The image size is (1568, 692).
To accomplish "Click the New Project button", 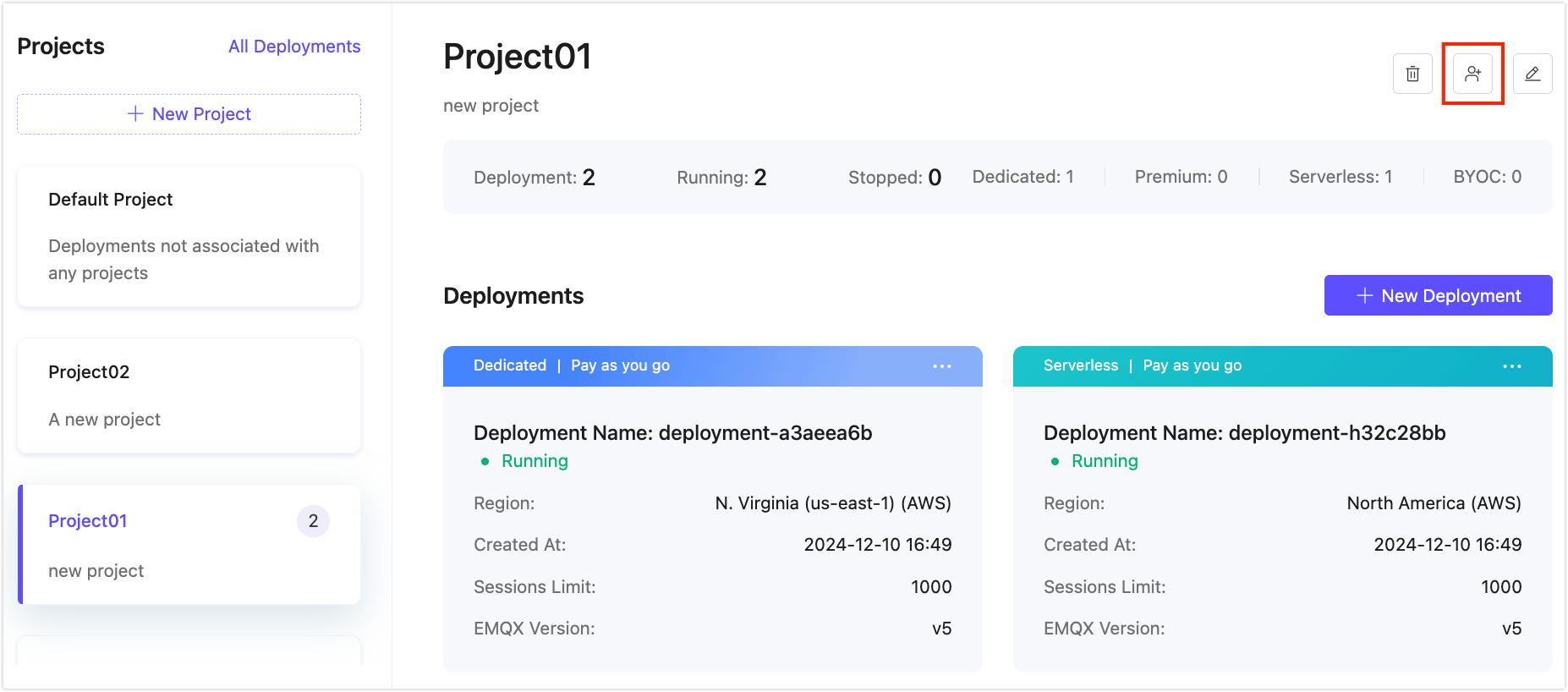I will click(189, 114).
